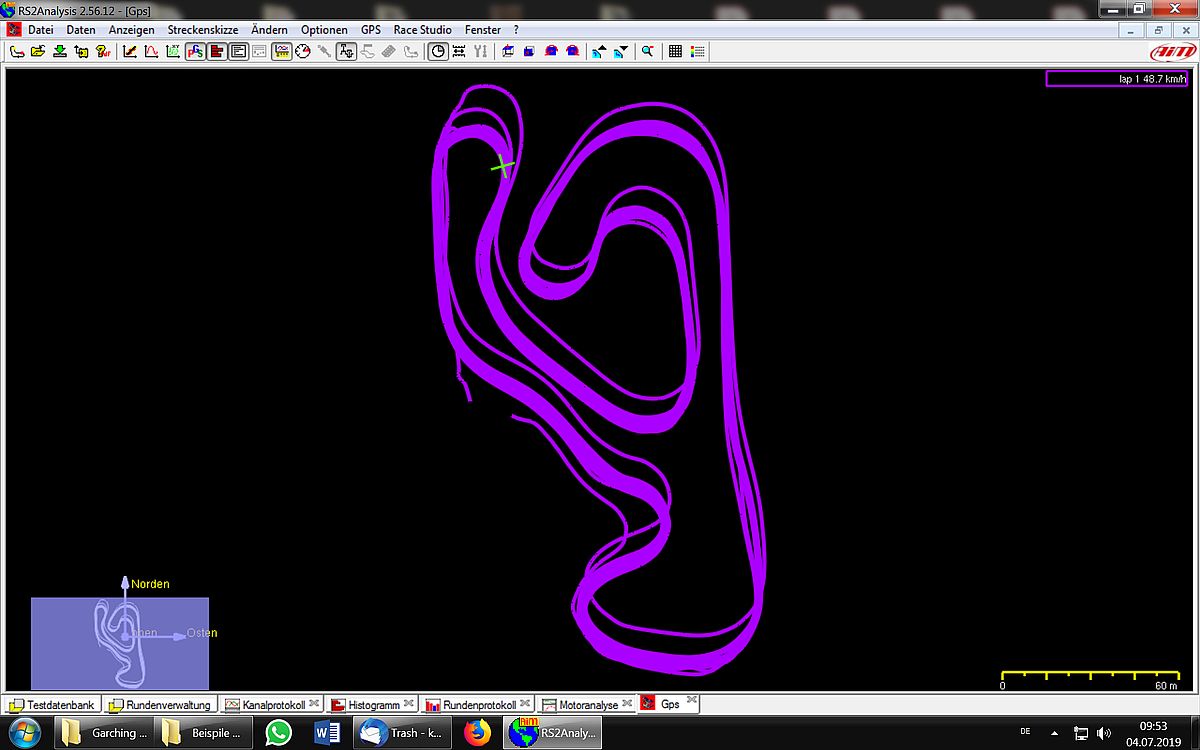Open the ? help menu
This screenshot has width=1200, height=750.
516,30
